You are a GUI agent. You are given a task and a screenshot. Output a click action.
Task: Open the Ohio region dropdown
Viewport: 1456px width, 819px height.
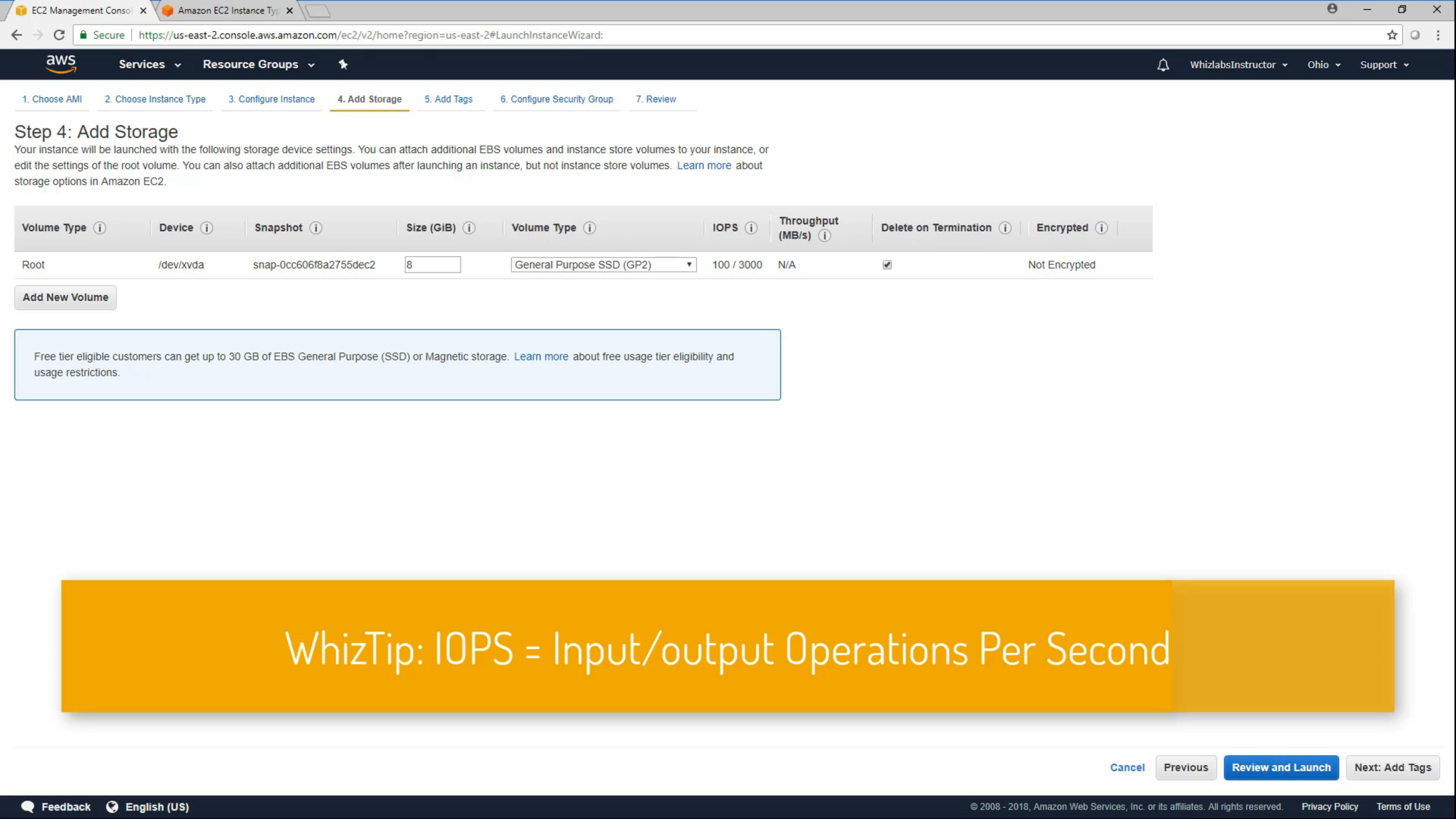click(1323, 65)
